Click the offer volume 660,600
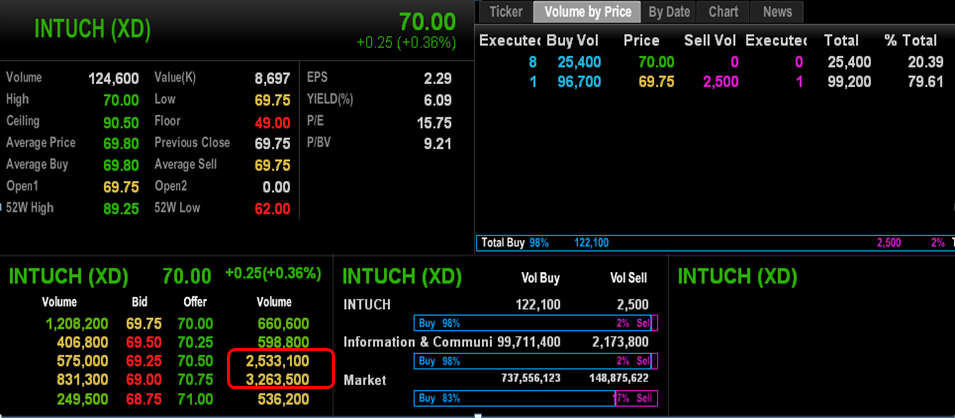The height and width of the screenshot is (418, 955). coord(284,324)
